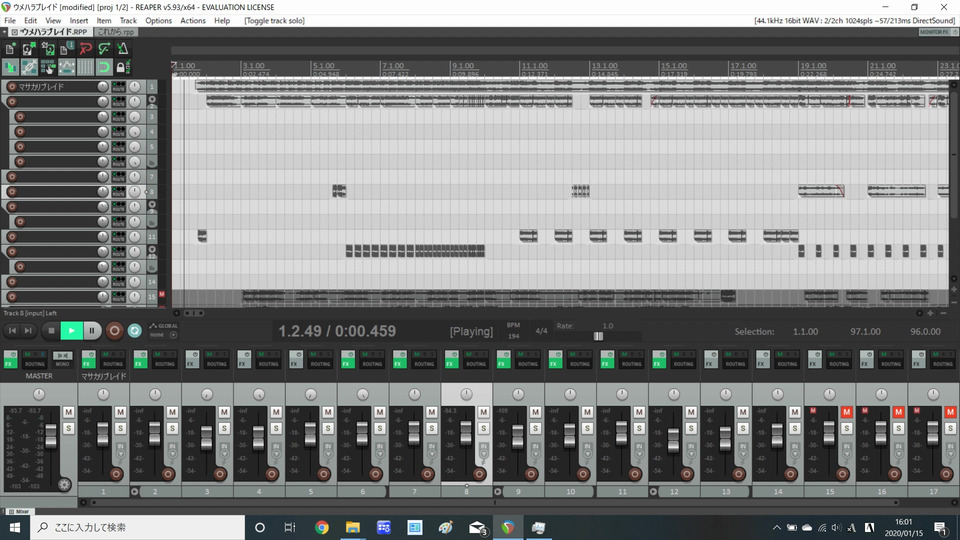Adjust the playback Rate slider
This screenshot has height=540, width=960.
tap(598, 336)
